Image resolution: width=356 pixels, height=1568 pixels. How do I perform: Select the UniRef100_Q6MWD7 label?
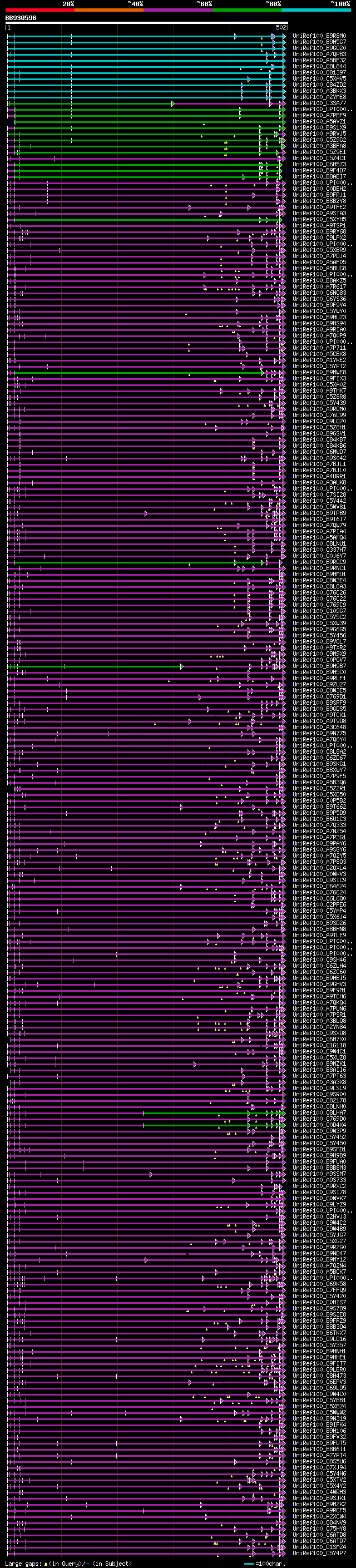[319, 452]
